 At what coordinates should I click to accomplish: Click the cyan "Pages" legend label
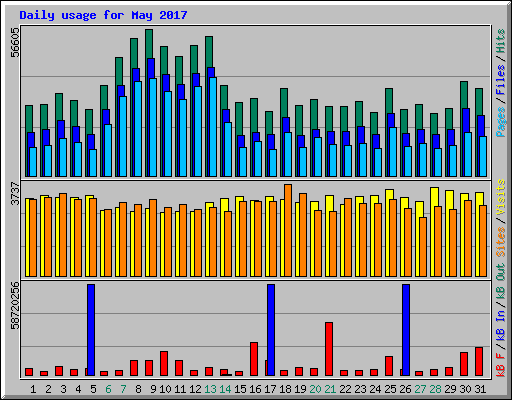501,122
